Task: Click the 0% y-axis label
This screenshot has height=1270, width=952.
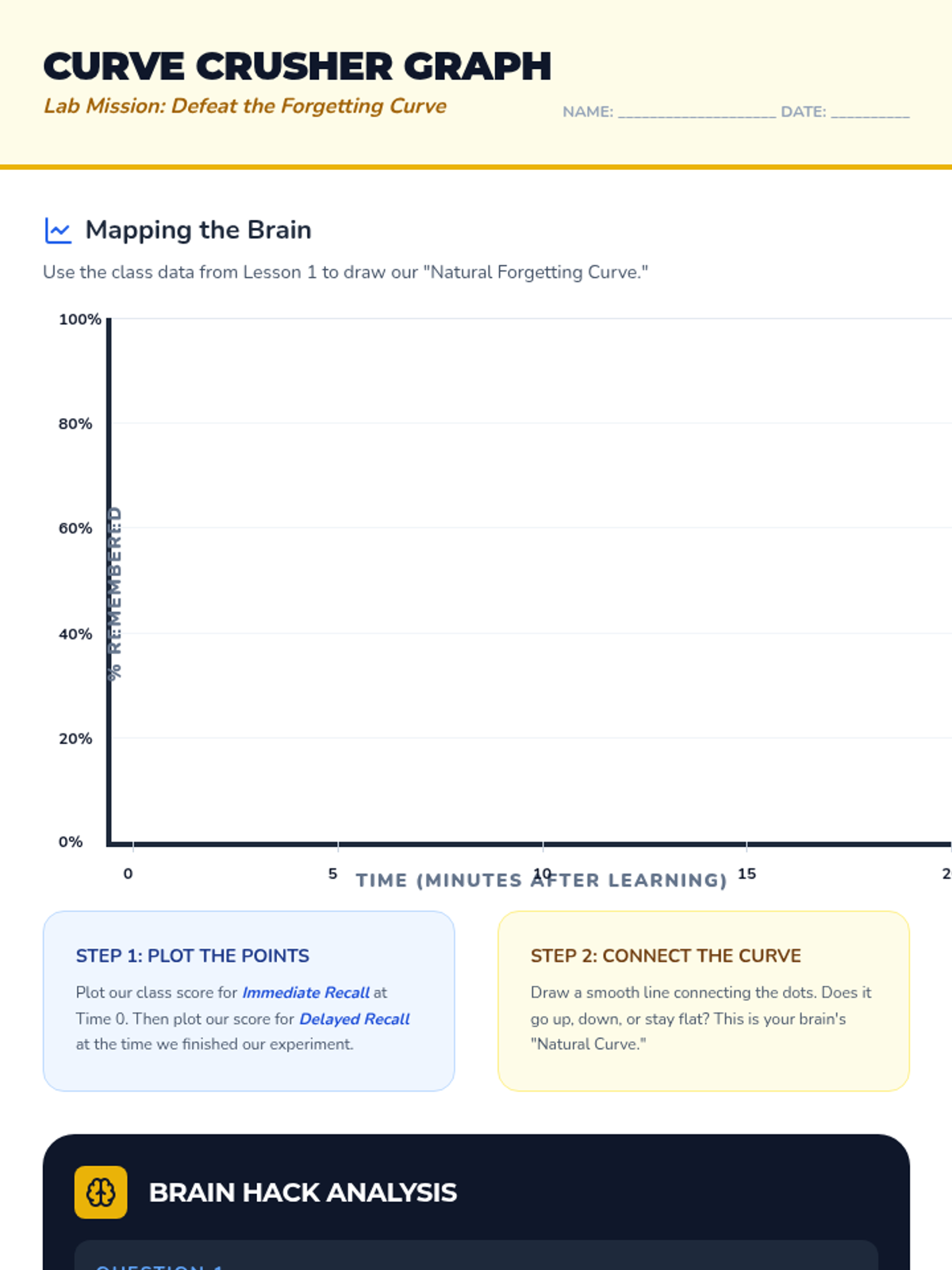Action: coord(71,842)
